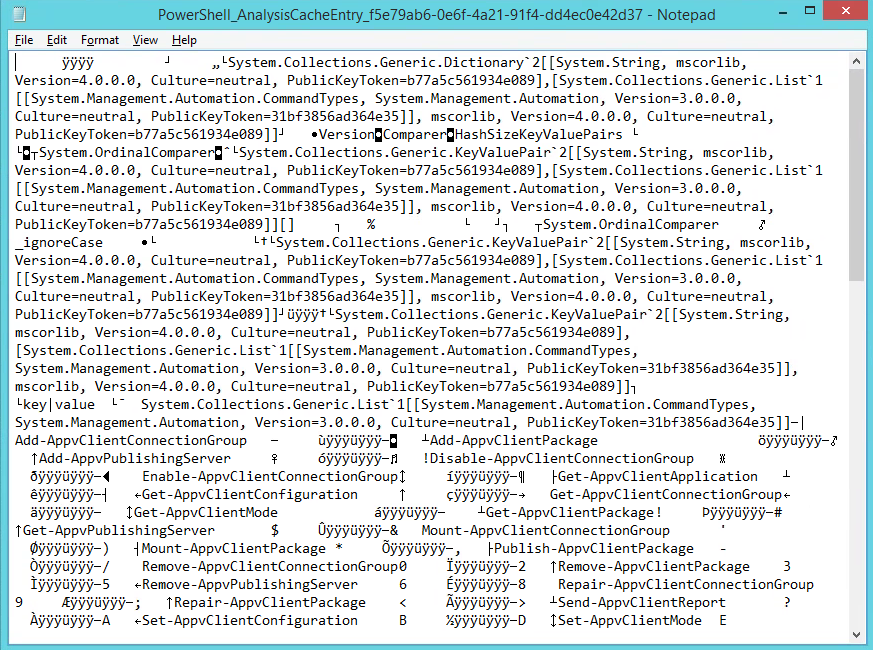Click the text "Get-AppvClientApplication"

[x=658, y=477]
